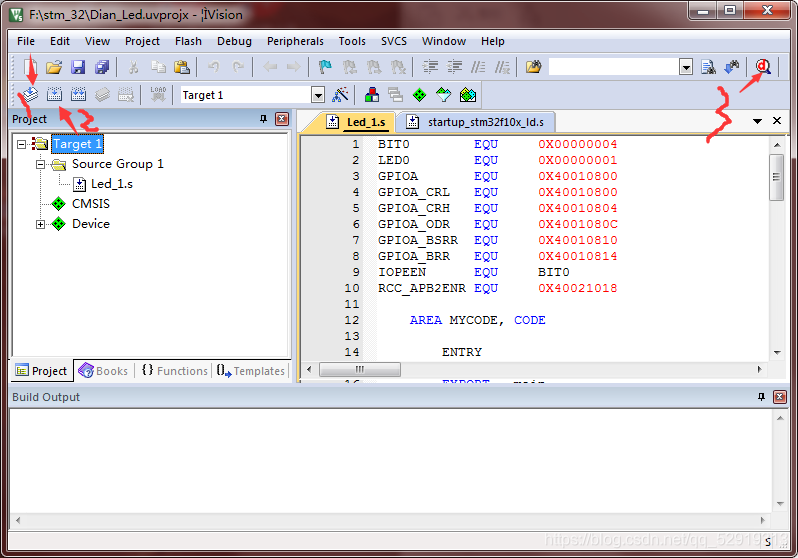Screen dimensions: 798x558
Task: Unindent selected lines icon
Action: 454,67
